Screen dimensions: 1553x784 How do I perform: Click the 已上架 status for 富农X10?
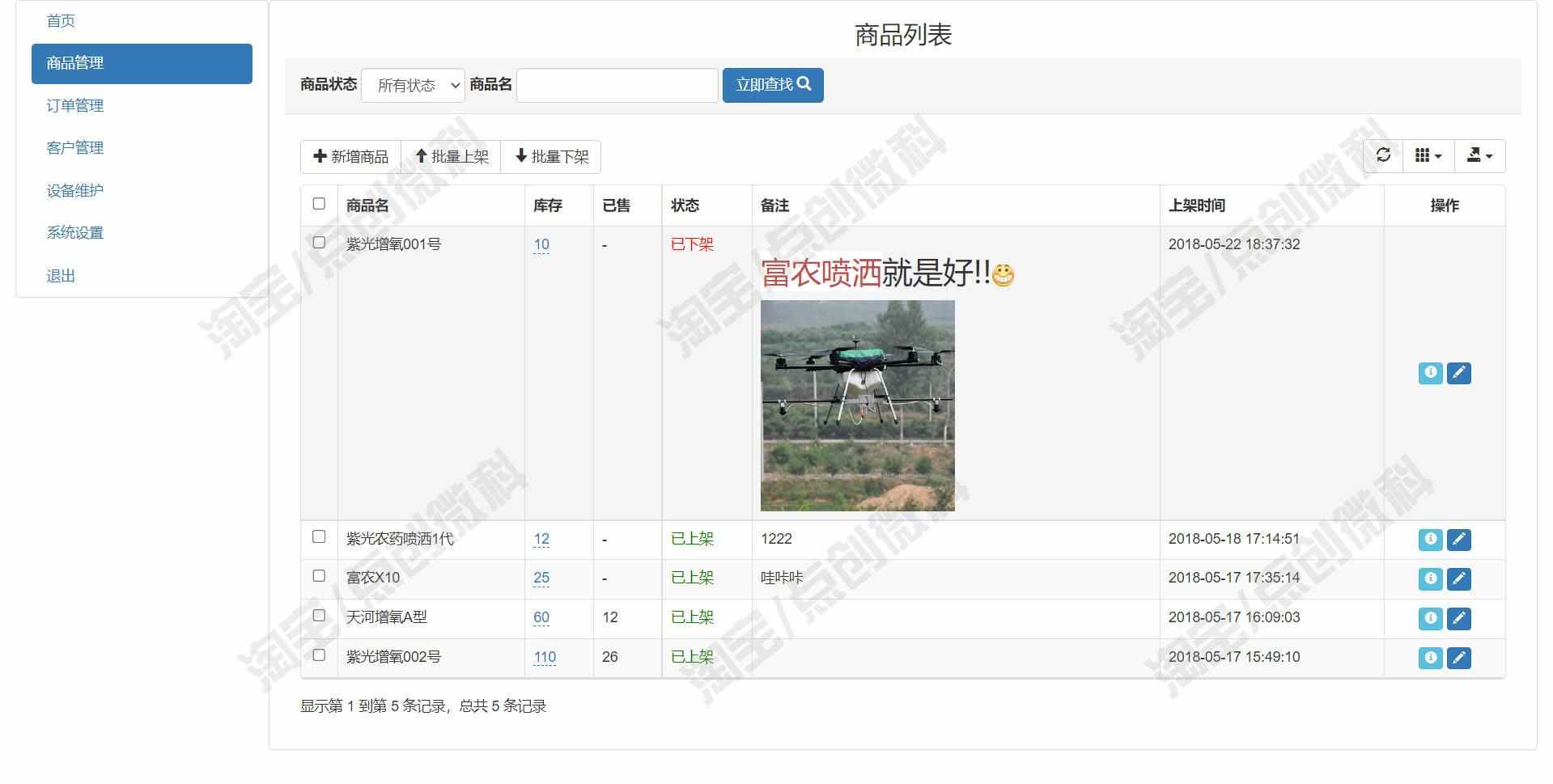pyautogui.click(x=692, y=578)
